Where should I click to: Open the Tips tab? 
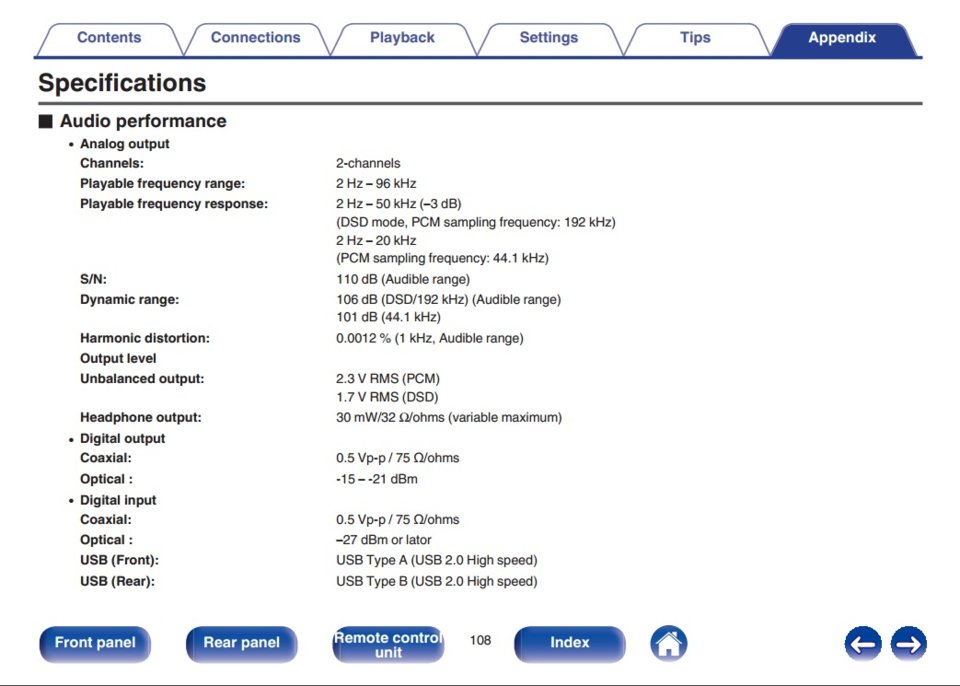[696, 38]
